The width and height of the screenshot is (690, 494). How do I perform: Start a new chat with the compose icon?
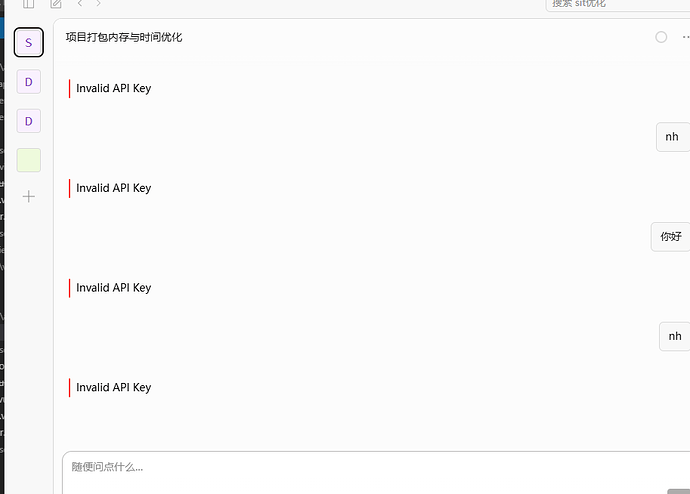pyautogui.click(x=56, y=4)
